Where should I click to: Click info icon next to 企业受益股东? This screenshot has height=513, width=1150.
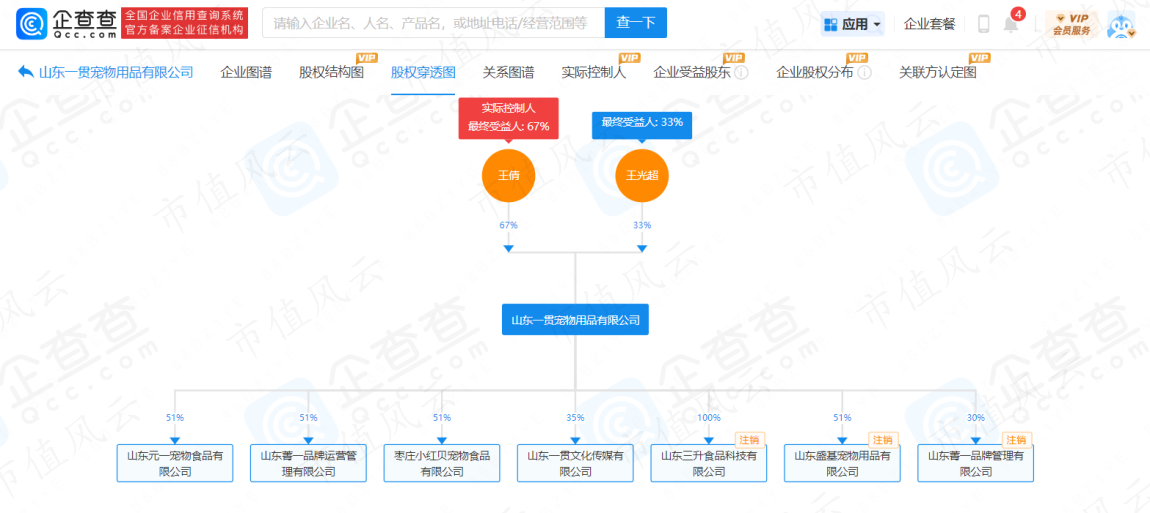click(x=741, y=73)
